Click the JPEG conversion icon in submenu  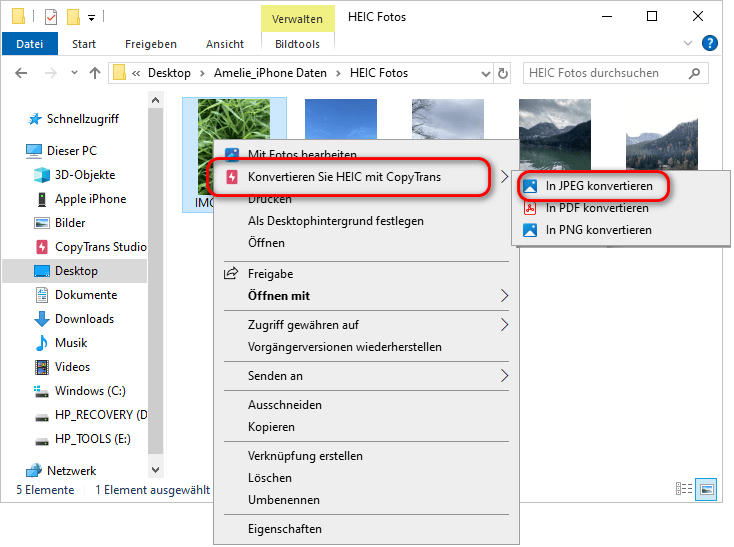tap(530, 186)
